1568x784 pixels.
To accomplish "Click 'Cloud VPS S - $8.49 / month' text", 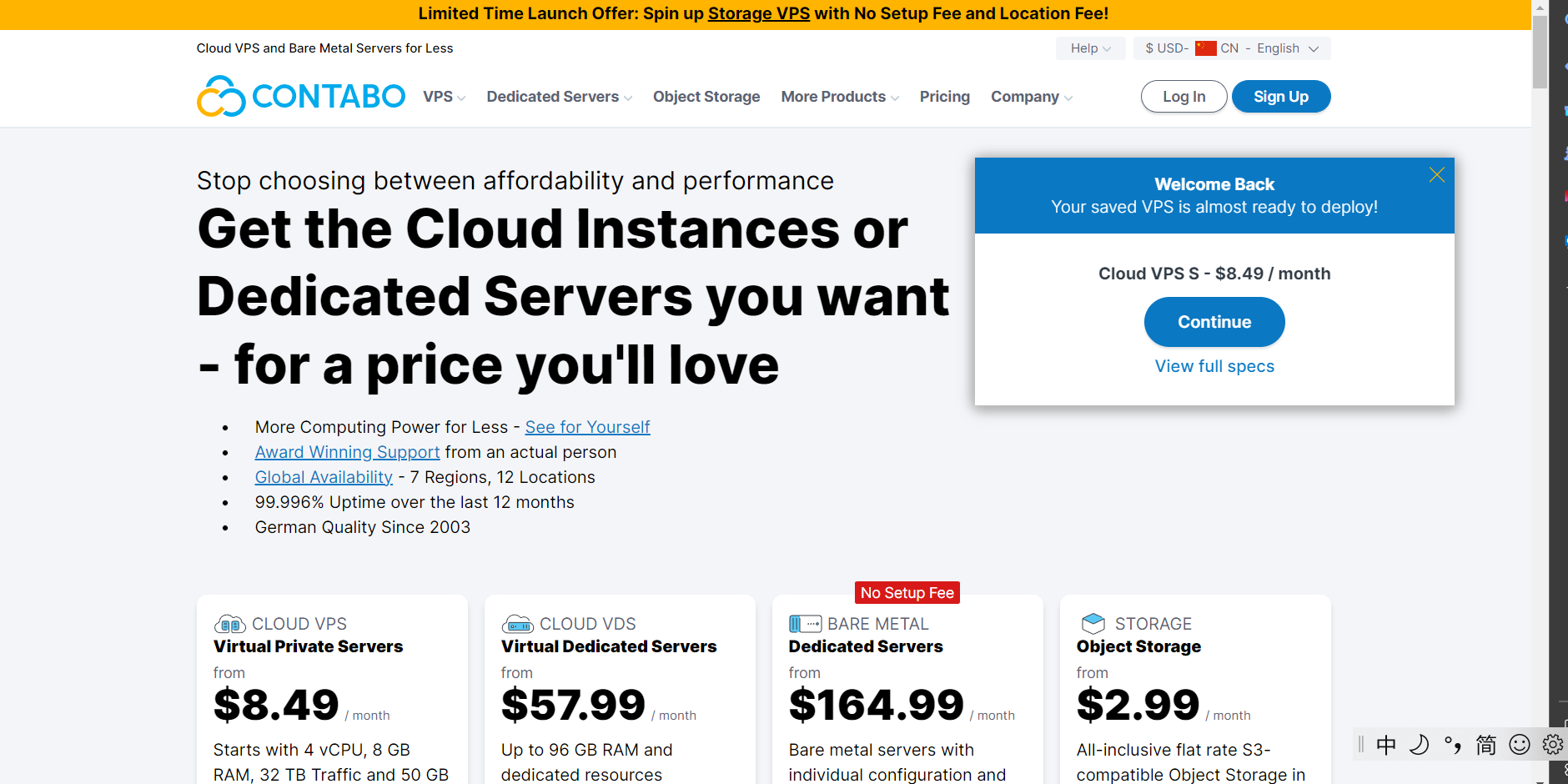I will point(1214,274).
